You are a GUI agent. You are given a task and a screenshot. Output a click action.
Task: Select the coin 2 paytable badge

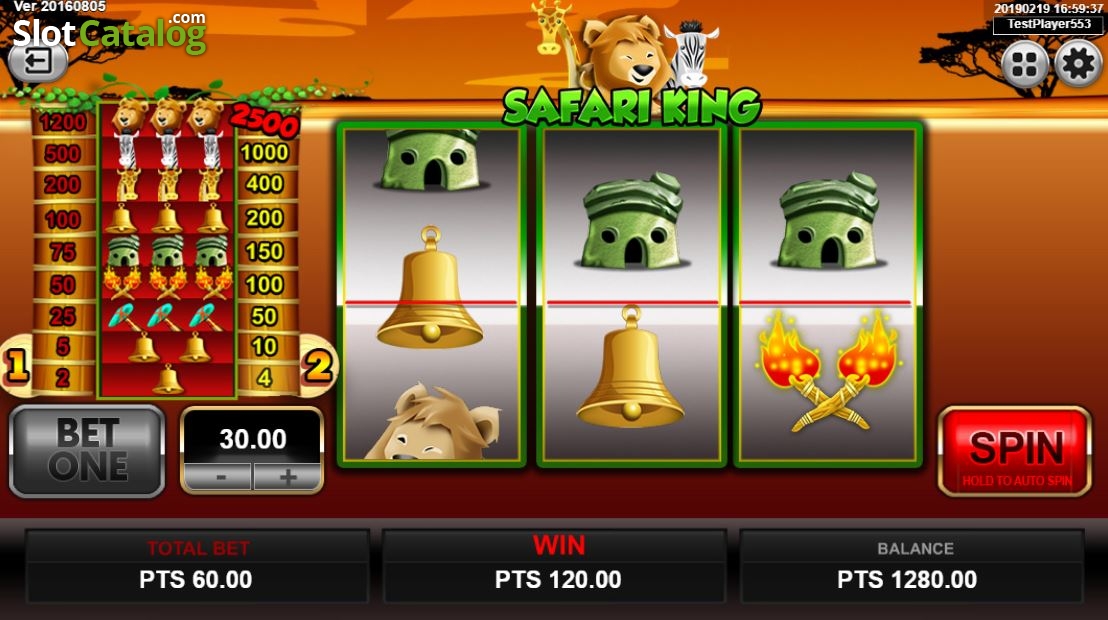318,365
